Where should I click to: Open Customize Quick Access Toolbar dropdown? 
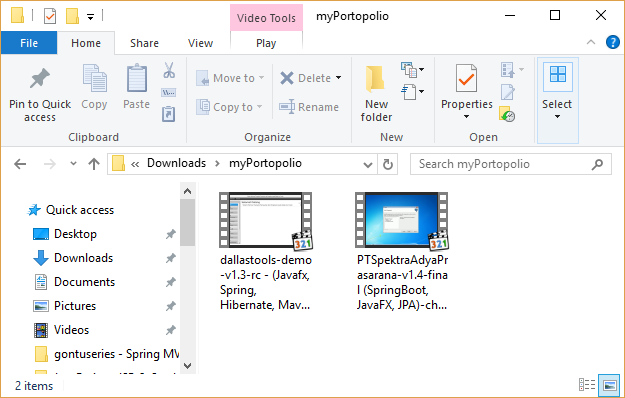[90, 17]
